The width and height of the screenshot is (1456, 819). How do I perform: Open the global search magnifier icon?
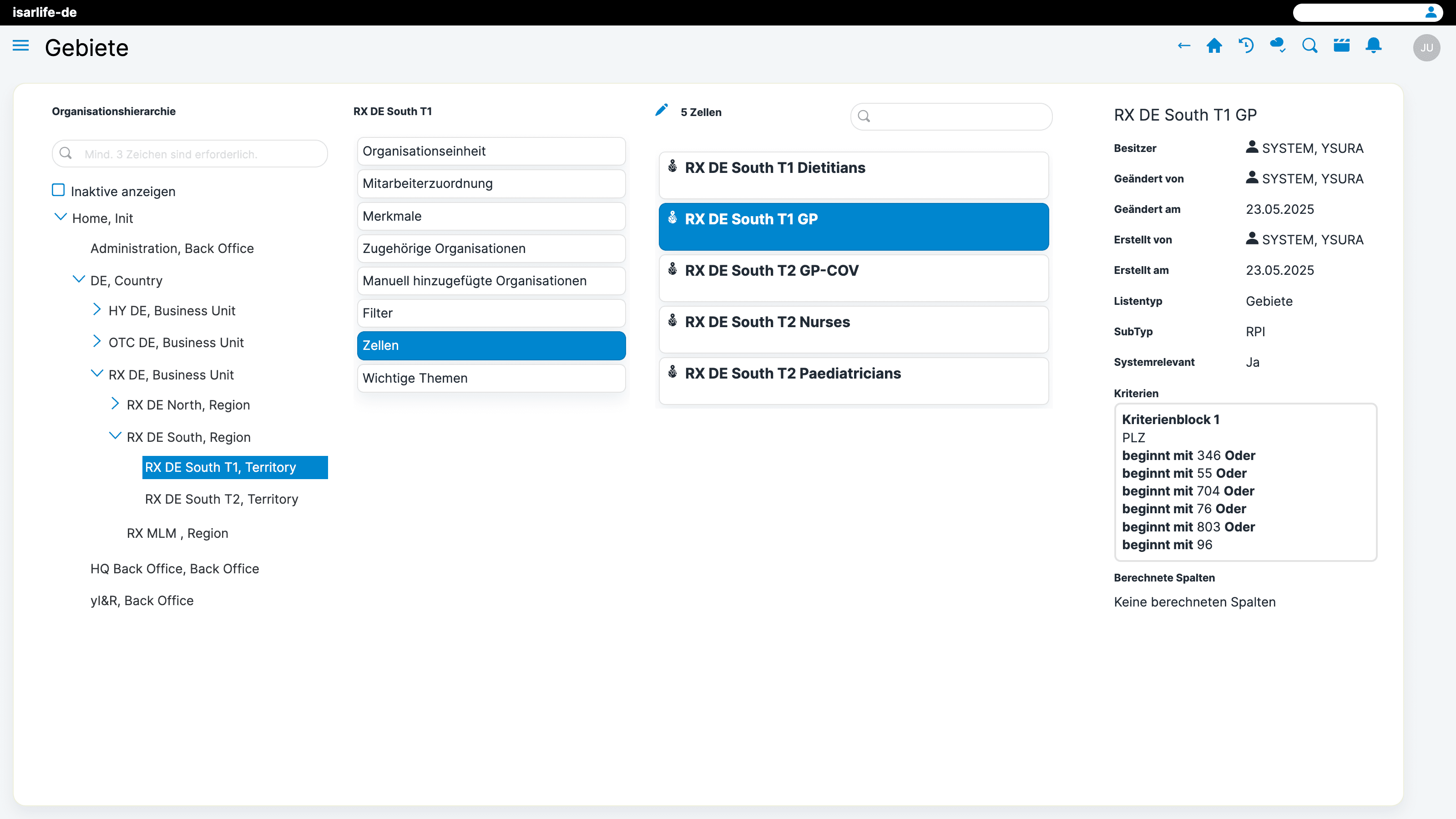pyautogui.click(x=1309, y=46)
